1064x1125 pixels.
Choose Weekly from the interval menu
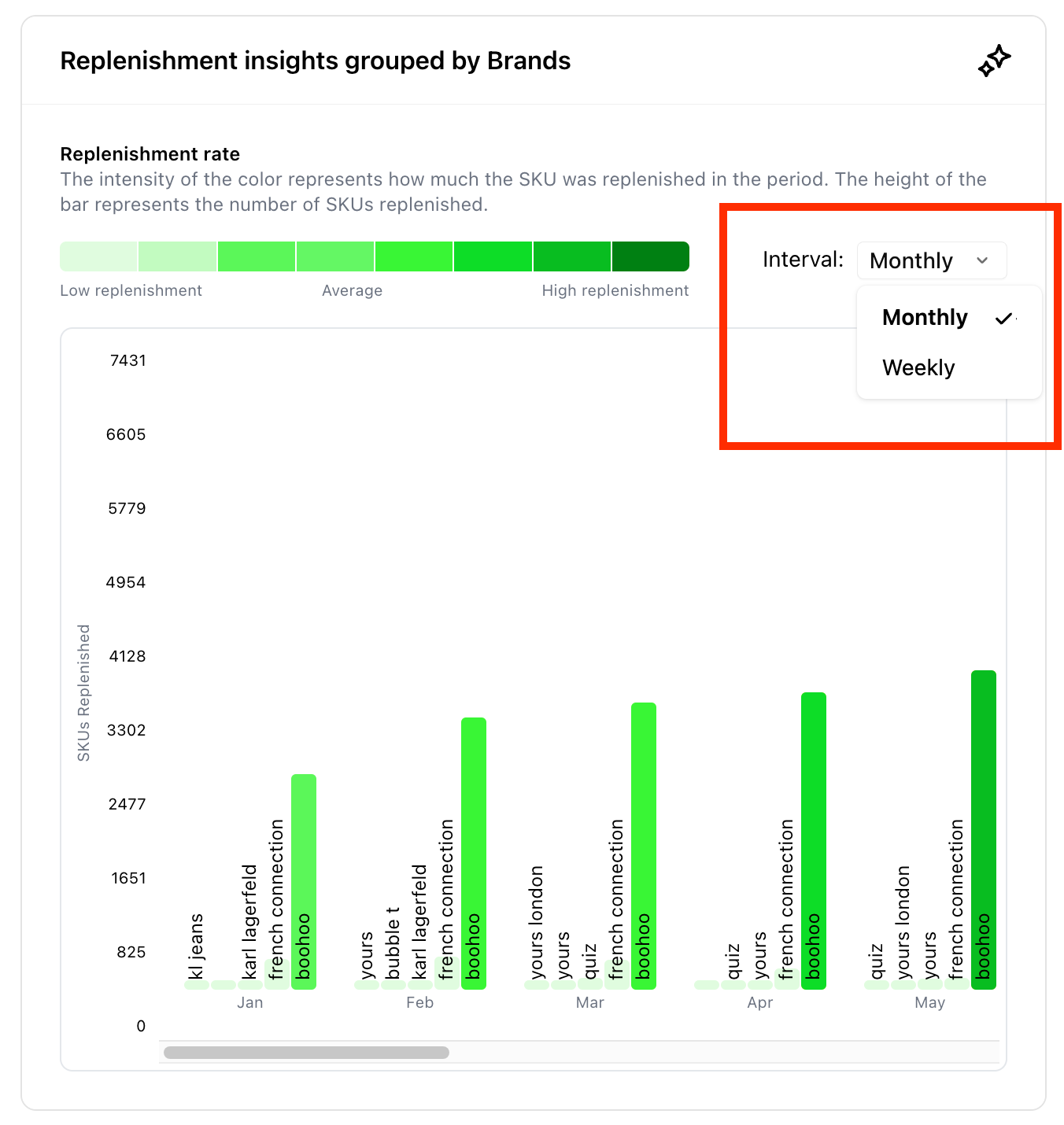[x=949, y=367]
